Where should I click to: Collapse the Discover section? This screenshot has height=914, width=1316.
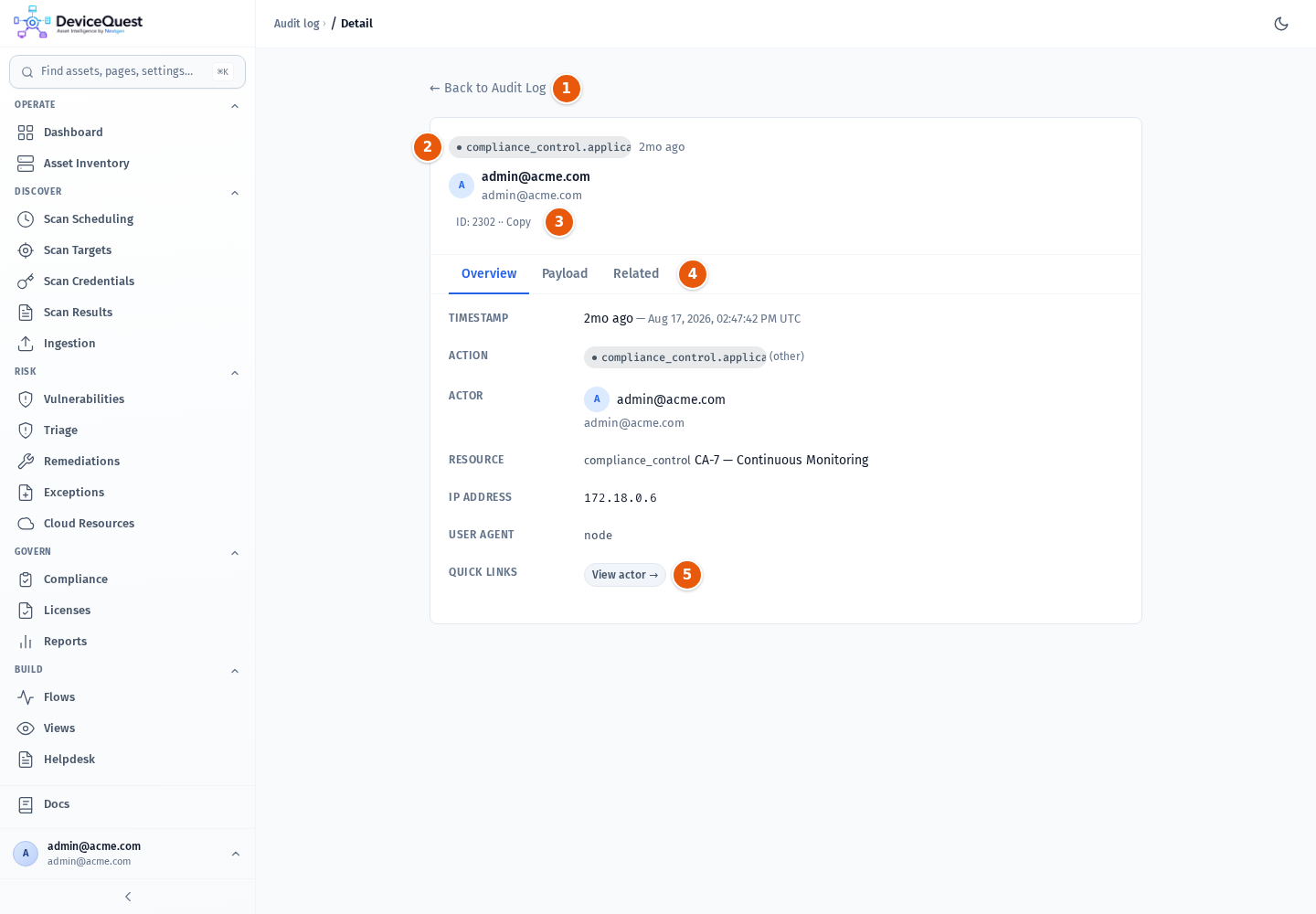click(x=235, y=193)
